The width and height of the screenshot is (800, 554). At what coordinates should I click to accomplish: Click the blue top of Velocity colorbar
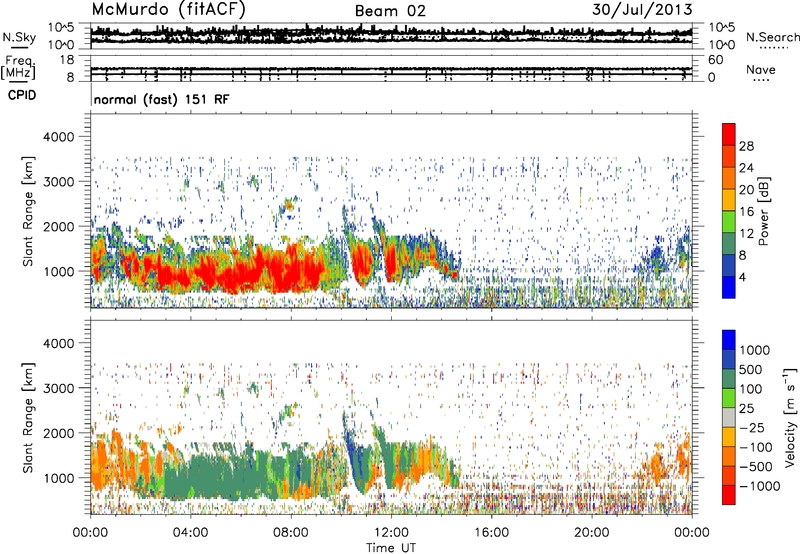click(x=729, y=340)
